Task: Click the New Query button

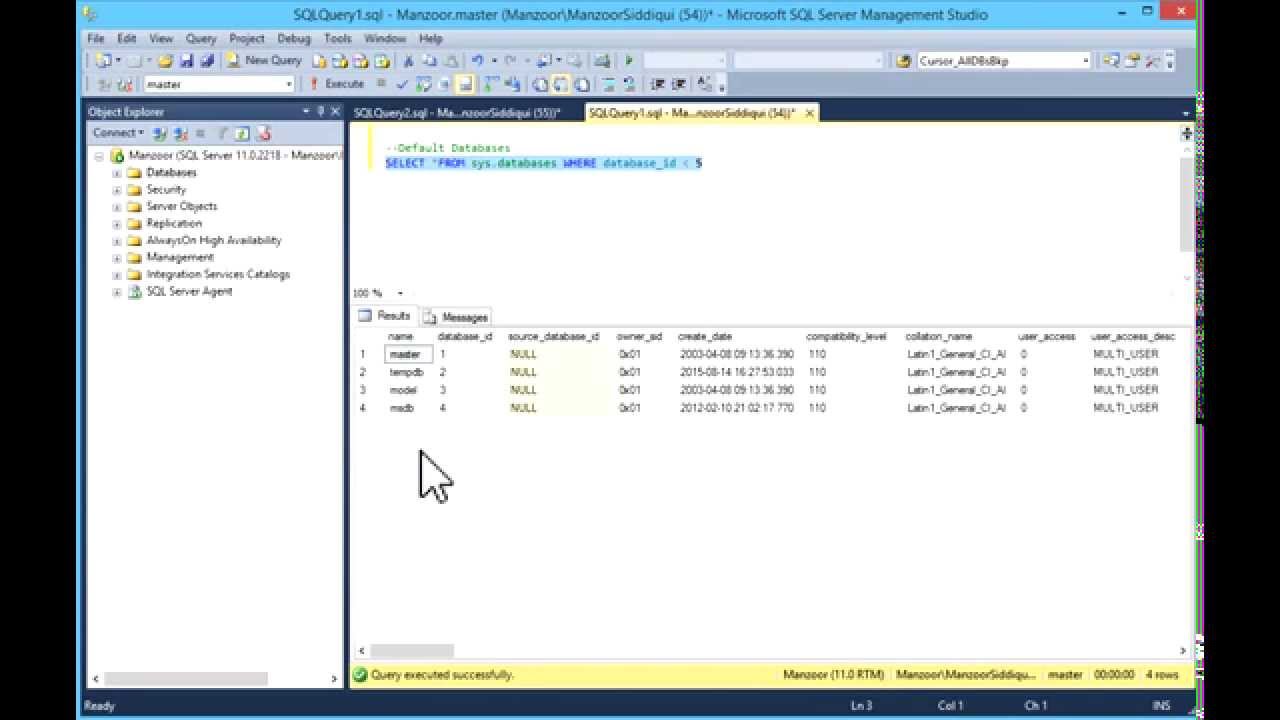Action: click(x=263, y=61)
